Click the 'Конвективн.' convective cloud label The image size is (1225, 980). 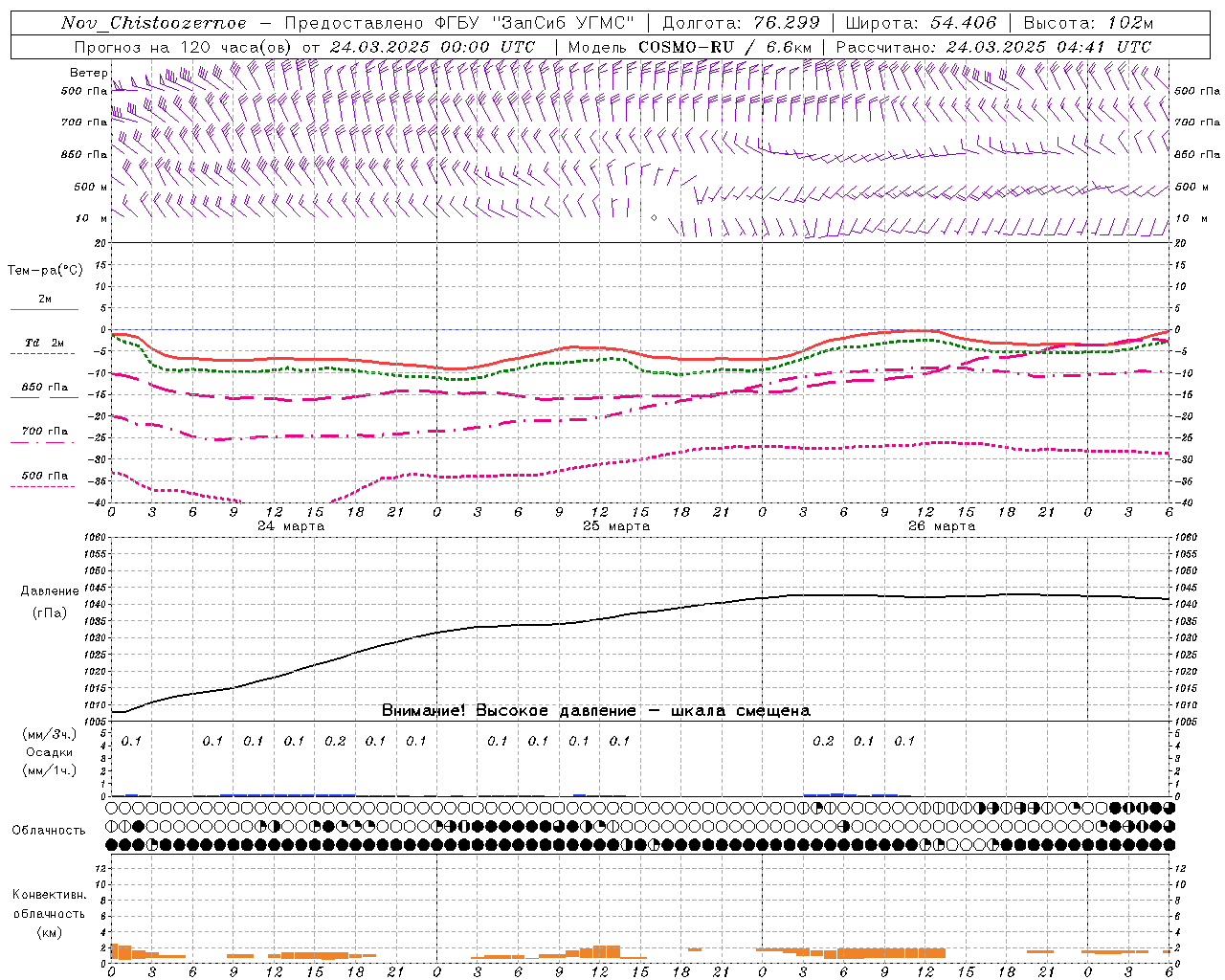tap(49, 895)
